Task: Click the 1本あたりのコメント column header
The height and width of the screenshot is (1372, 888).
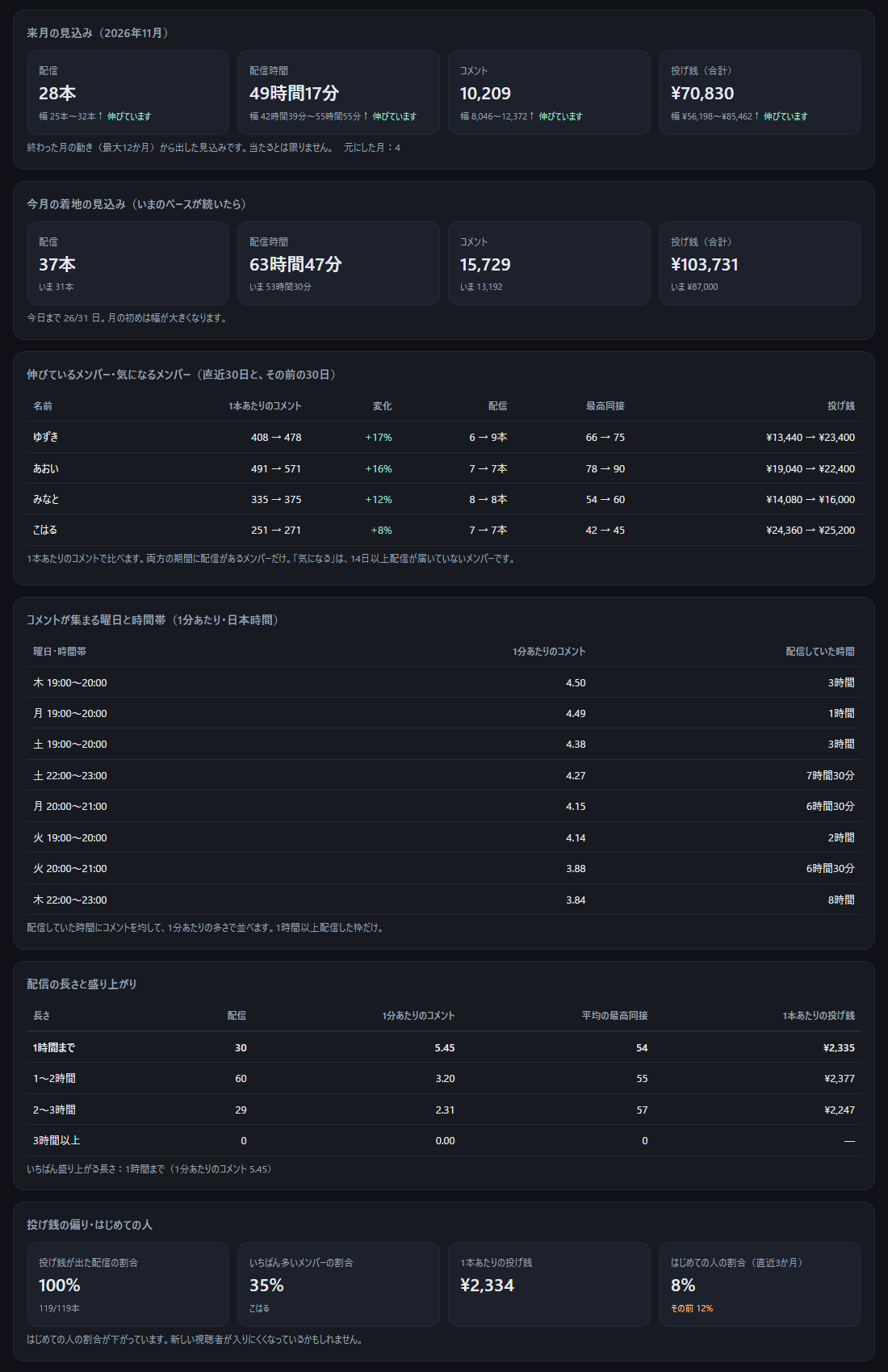Action: 265,406
